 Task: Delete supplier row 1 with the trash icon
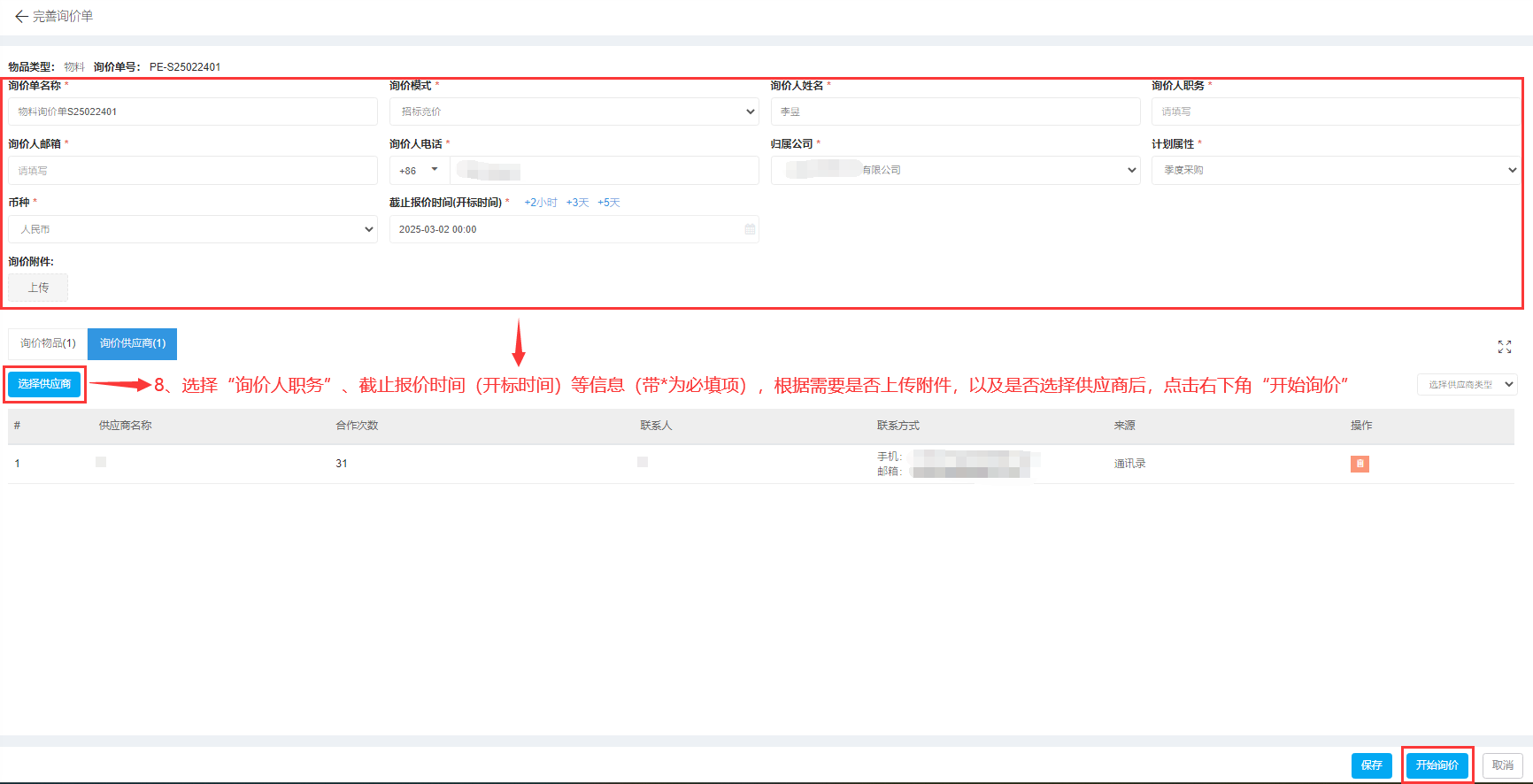(x=1360, y=464)
